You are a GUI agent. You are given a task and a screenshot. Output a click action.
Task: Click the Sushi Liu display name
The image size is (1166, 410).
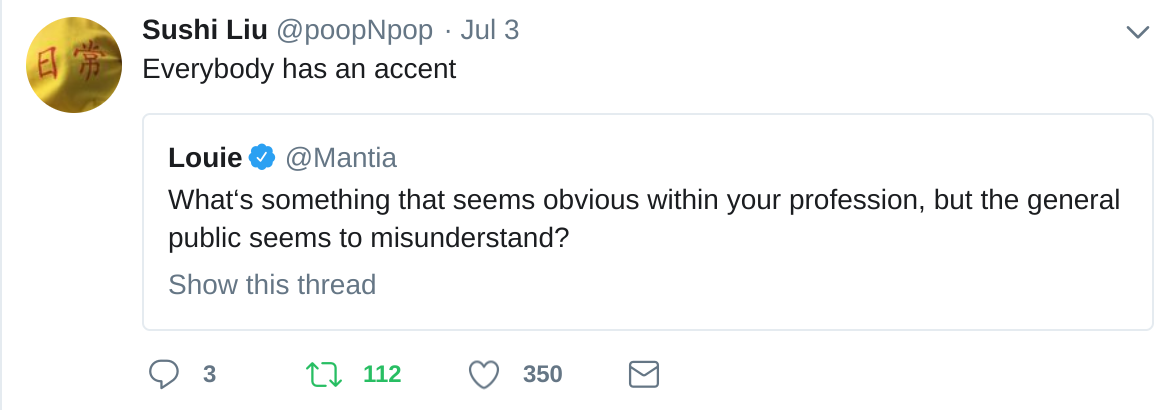point(204,31)
